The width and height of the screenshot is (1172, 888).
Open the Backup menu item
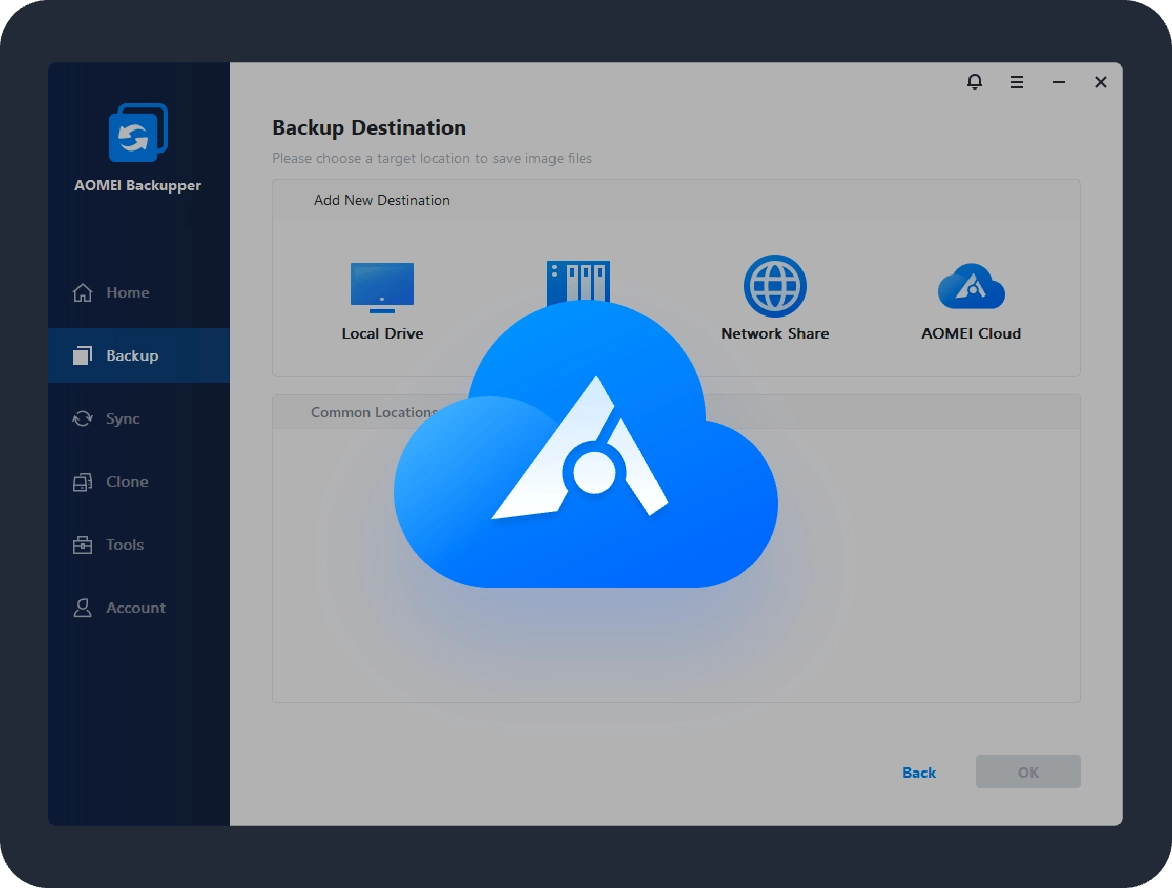[x=139, y=355]
